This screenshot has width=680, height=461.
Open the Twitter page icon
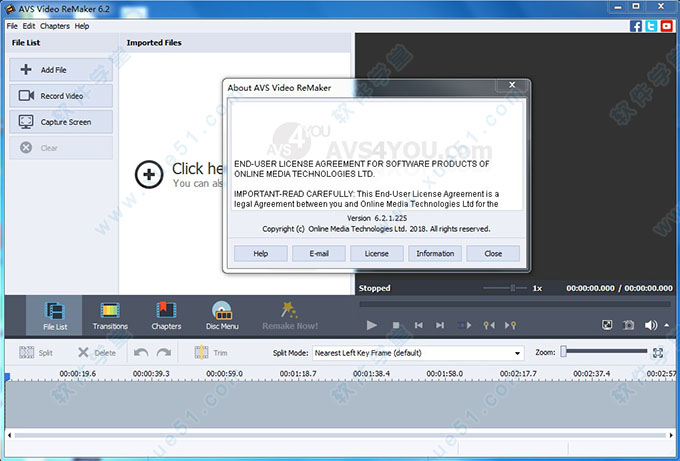pyautogui.click(x=651, y=26)
